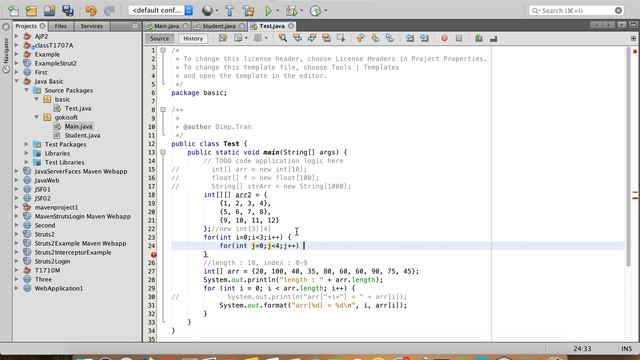Screen dimensions: 640x360
Task: Create a new file with toolbar icon
Action: point(13,11)
